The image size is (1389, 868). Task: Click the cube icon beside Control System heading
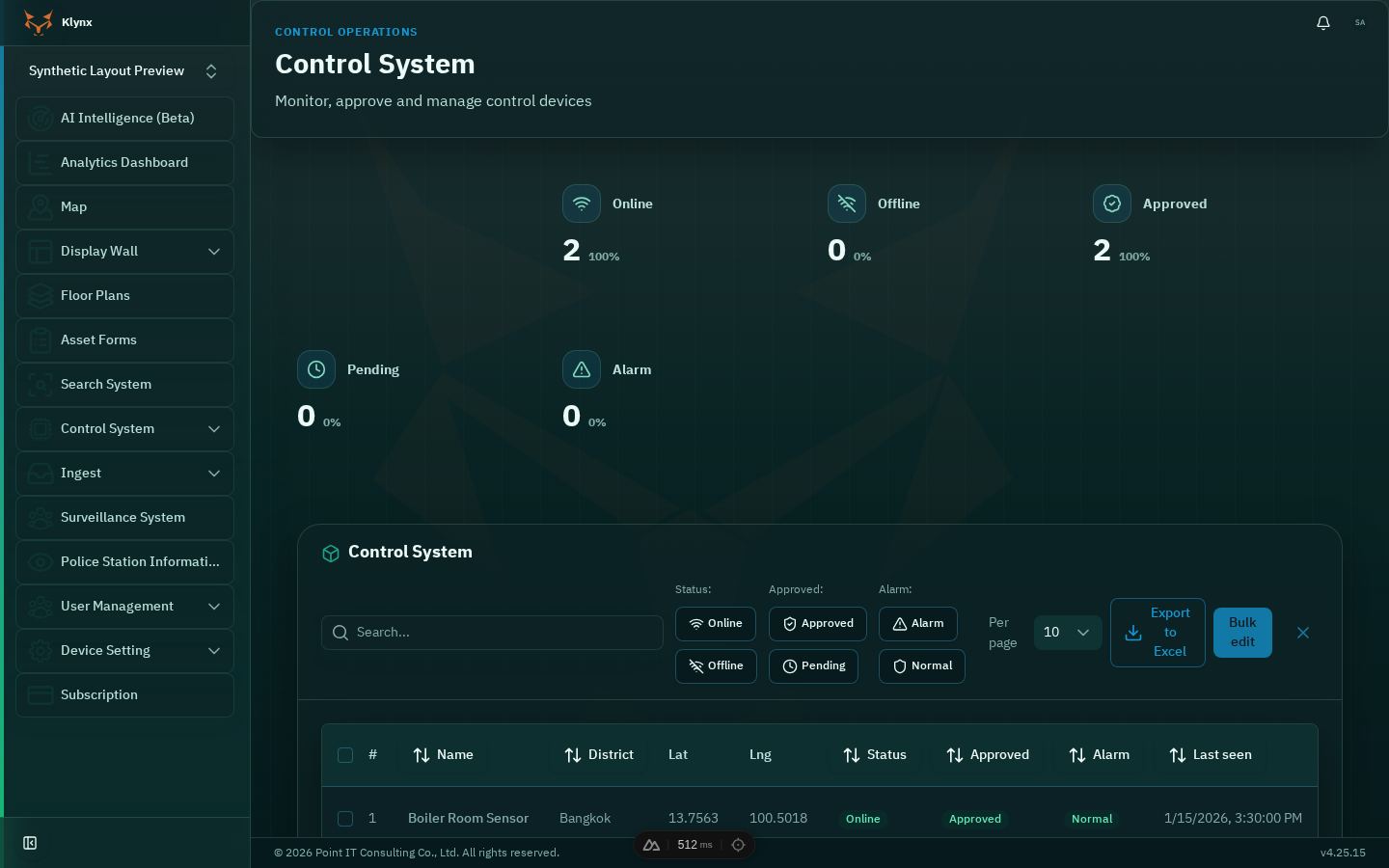(x=331, y=553)
